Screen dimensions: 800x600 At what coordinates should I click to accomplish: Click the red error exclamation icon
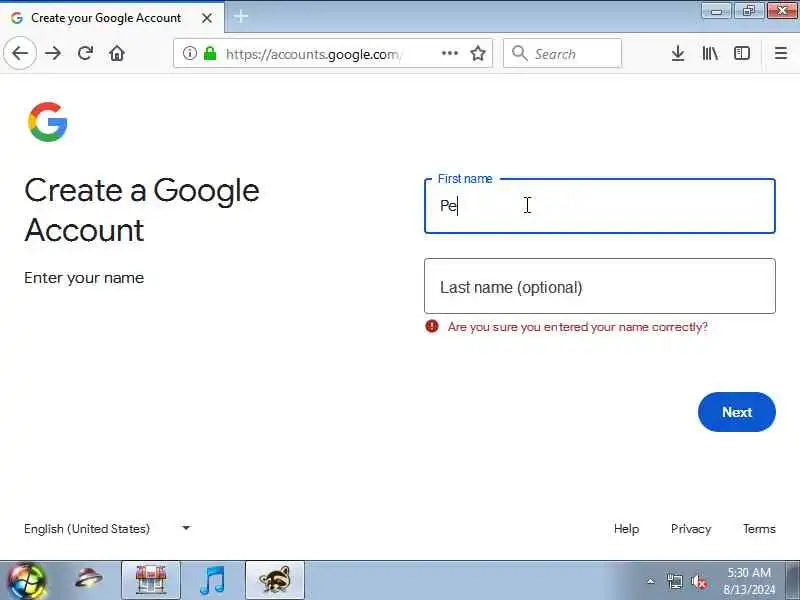tap(432, 326)
